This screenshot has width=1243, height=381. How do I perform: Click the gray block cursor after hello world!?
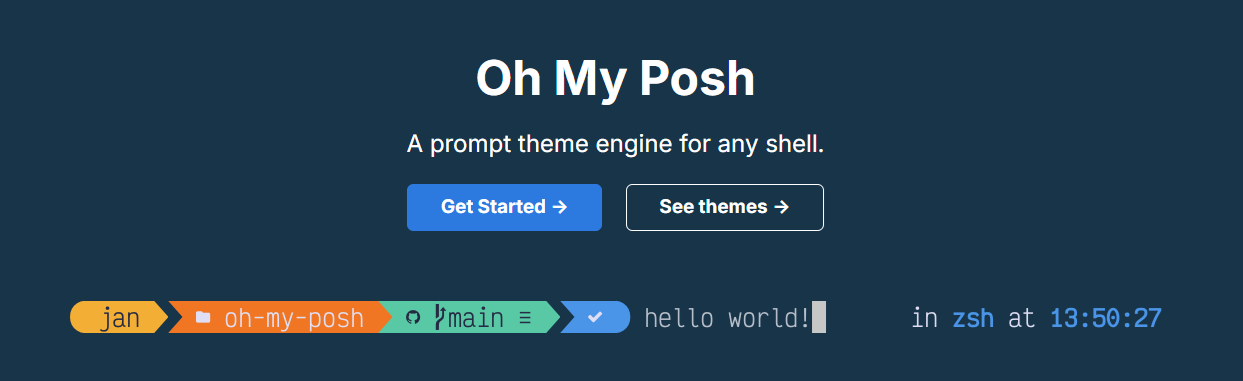point(819,317)
